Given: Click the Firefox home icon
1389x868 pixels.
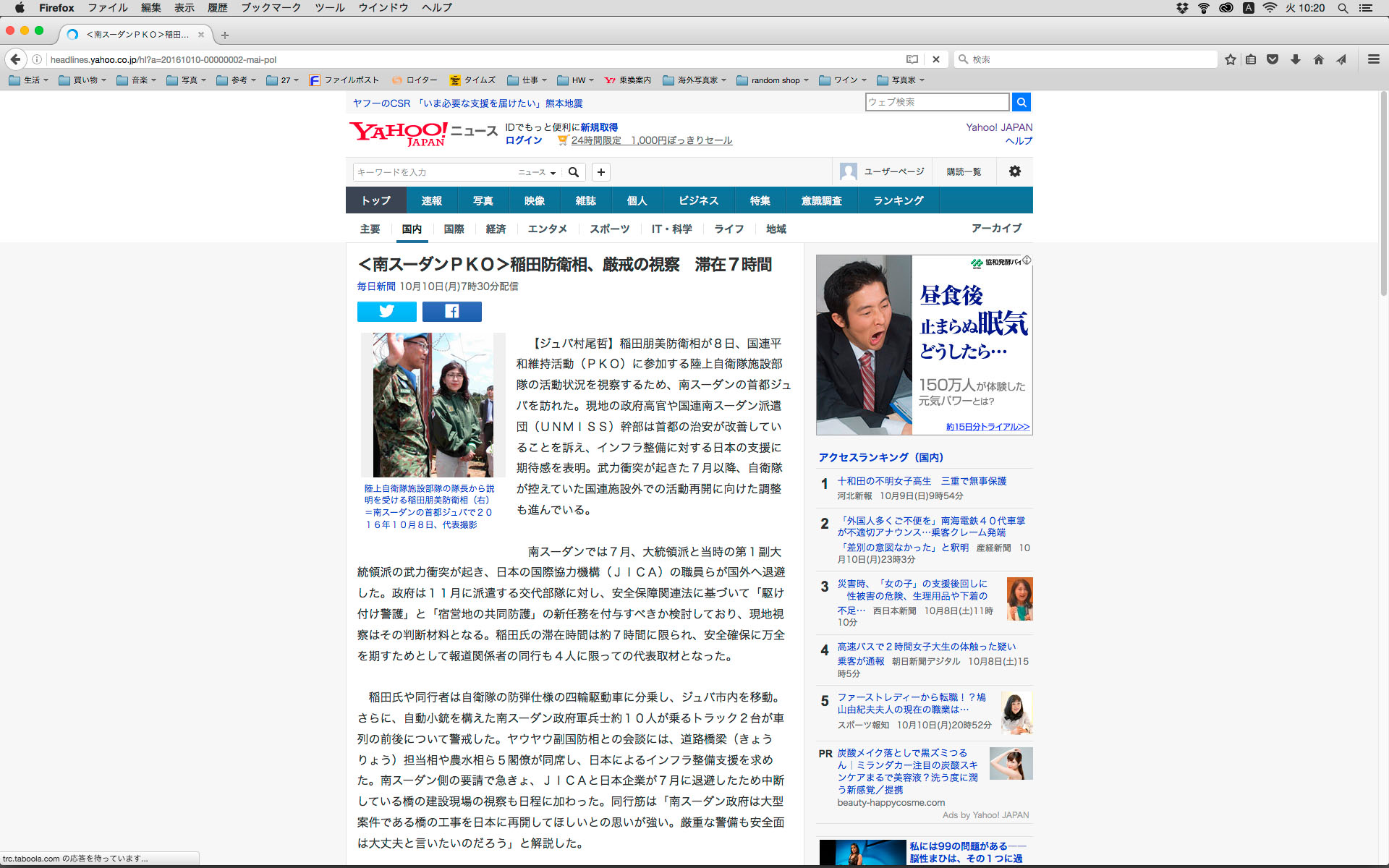Looking at the screenshot, I should (1318, 59).
